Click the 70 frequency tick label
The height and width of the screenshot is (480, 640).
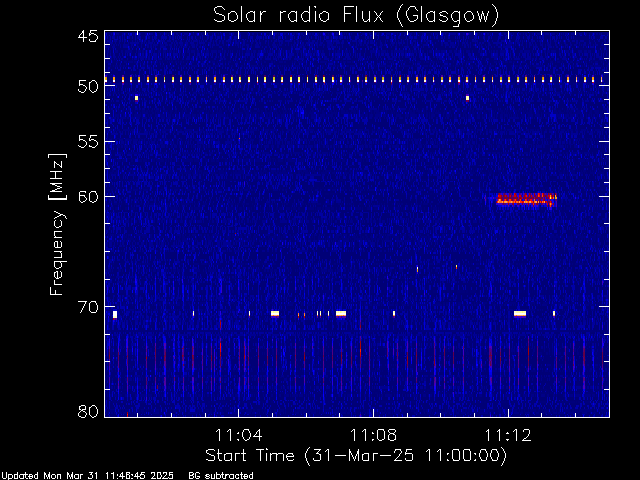pos(88,307)
